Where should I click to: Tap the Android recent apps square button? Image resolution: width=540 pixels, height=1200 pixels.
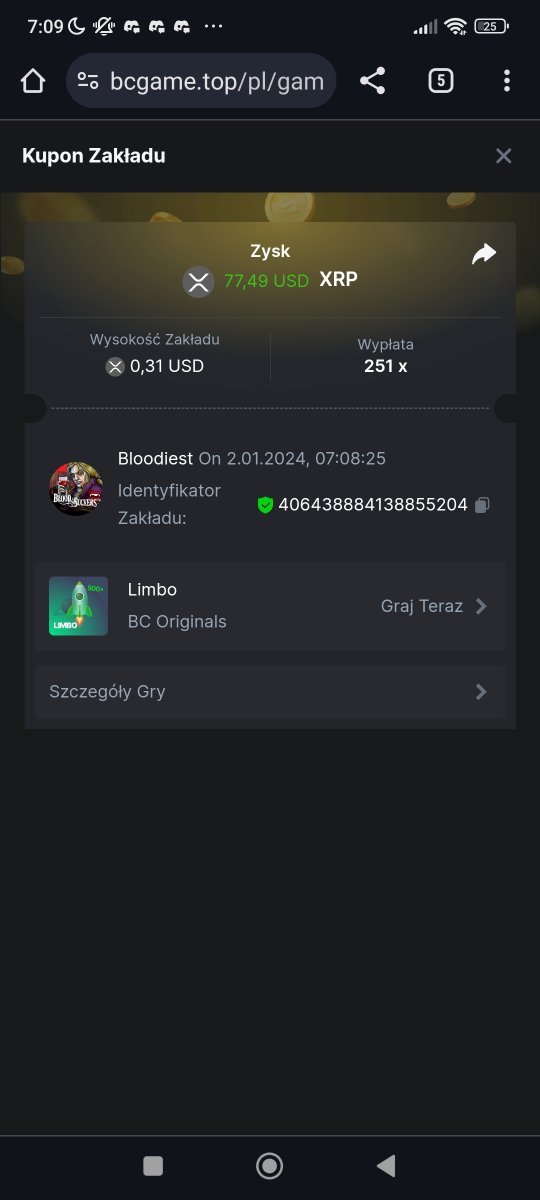click(153, 1165)
